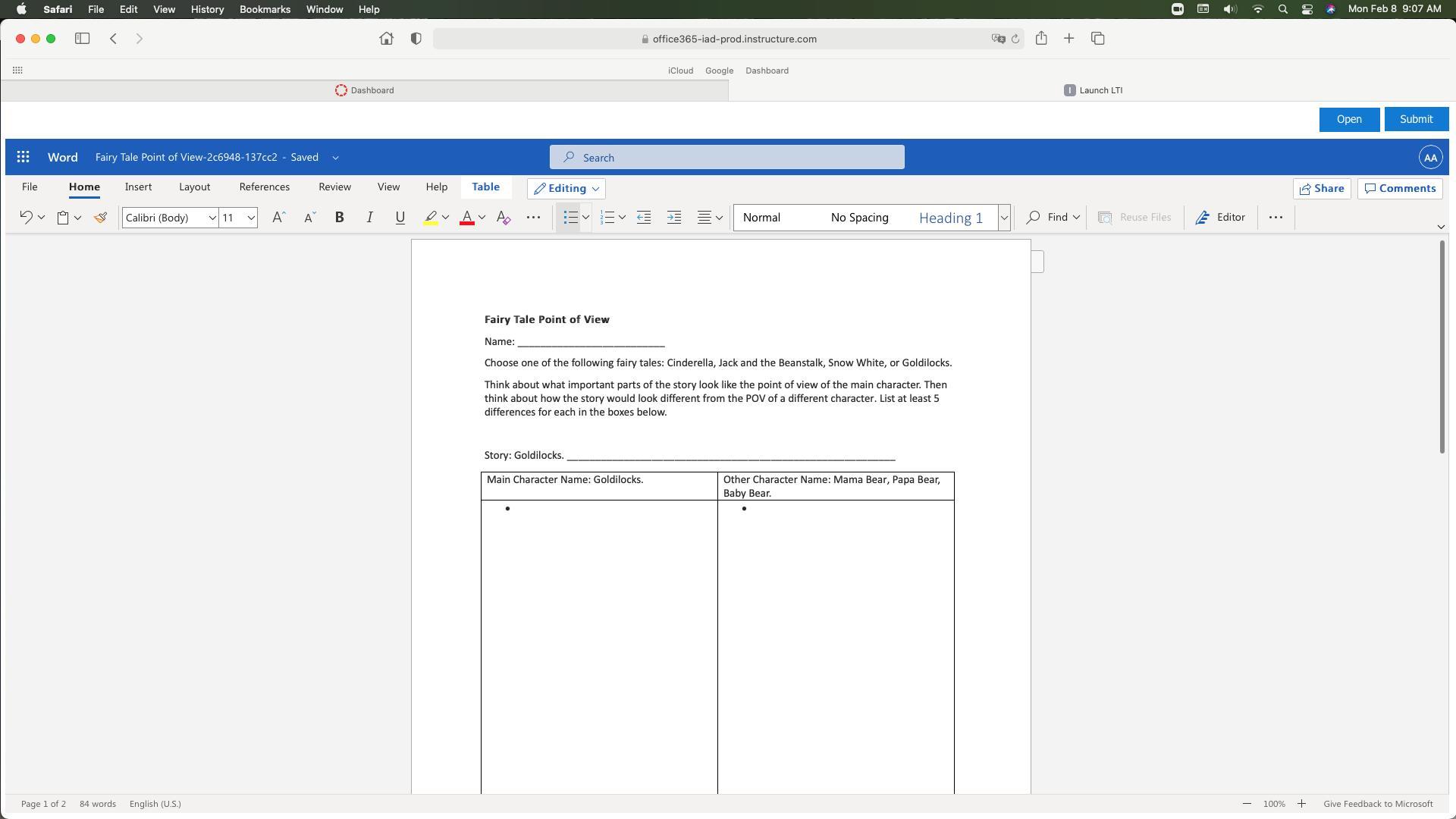Expand the styles gallery arrow
Screen dimensions: 1456x819
tap(1003, 218)
